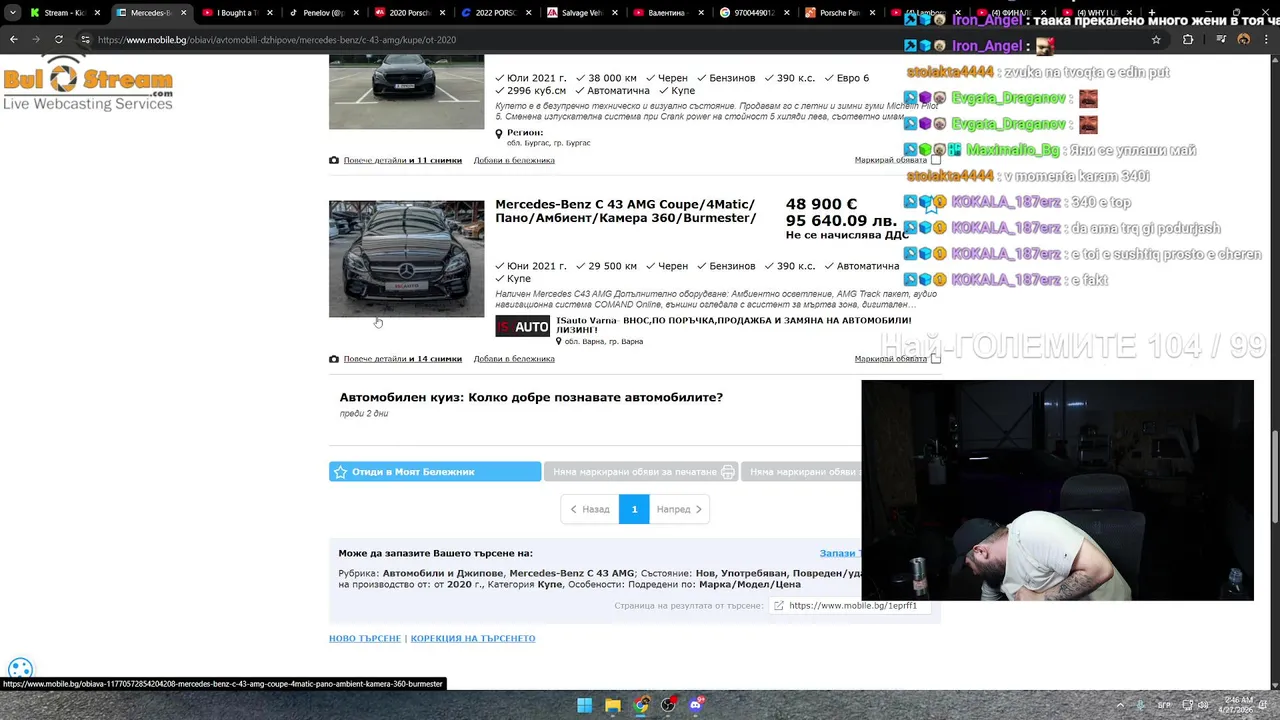Open the browser extensions puzzle icon
The height and width of the screenshot is (720, 1280).
tap(1188, 39)
